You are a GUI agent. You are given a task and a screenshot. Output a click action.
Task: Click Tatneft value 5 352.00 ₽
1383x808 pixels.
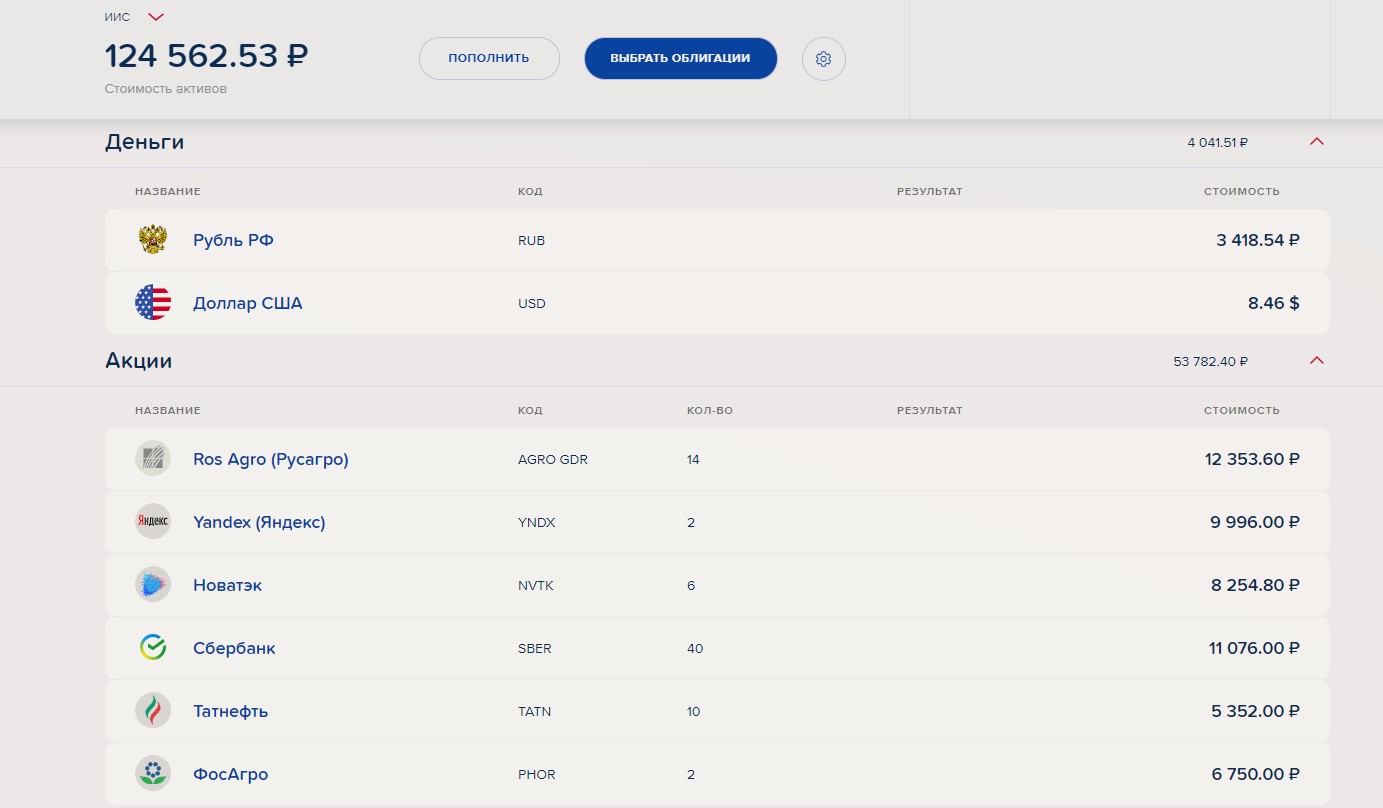1256,711
